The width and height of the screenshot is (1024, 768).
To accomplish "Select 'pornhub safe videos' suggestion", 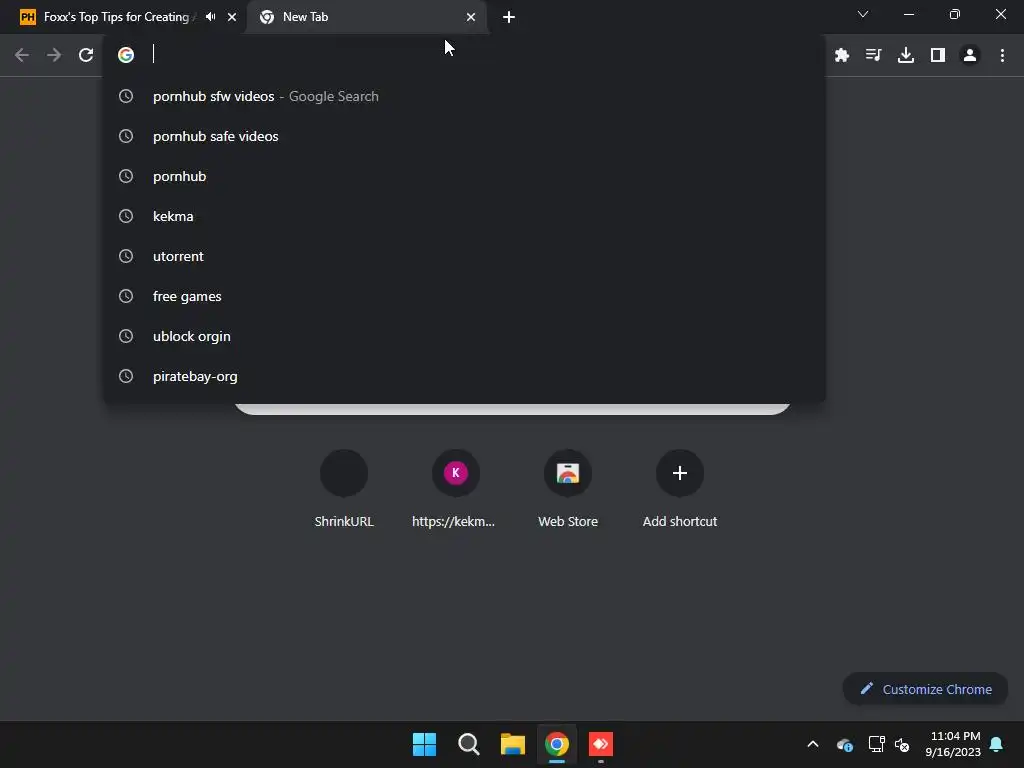I will pos(464,136).
